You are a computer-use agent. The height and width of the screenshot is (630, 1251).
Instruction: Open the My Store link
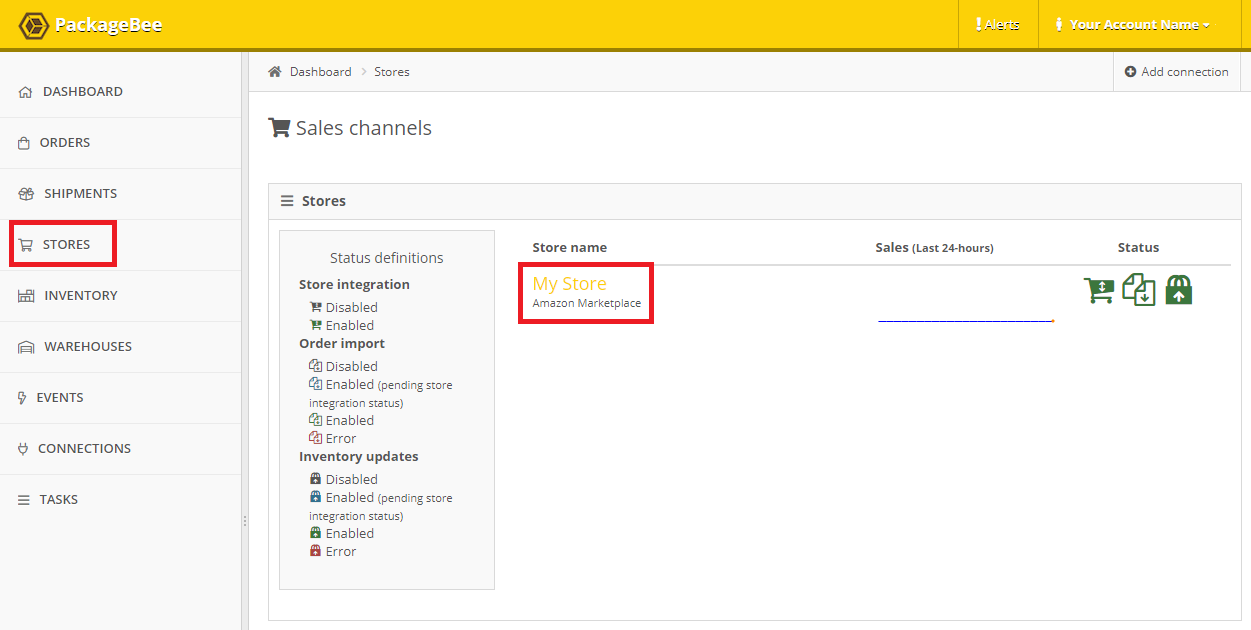tap(569, 284)
